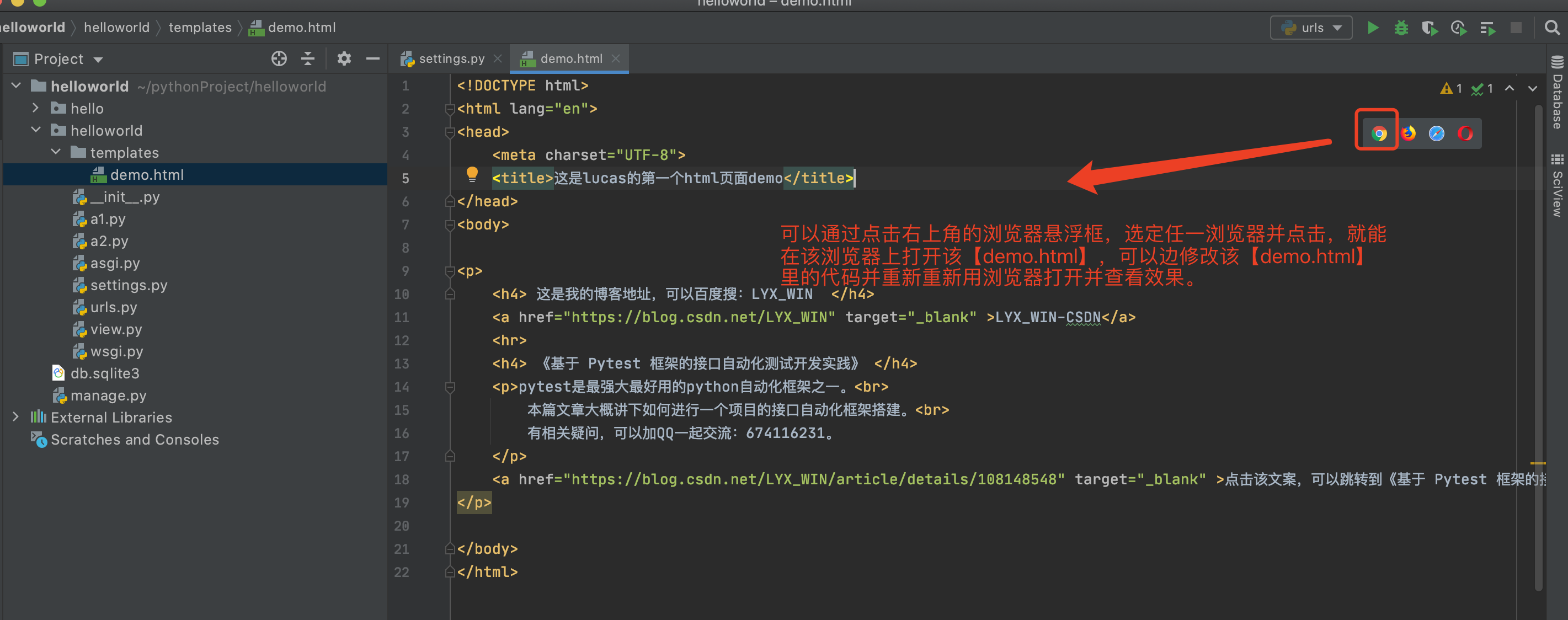Start debugging with the bug icon
The height and width of the screenshot is (620, 1568).
pyautogui.click(x=1401, y=28)
